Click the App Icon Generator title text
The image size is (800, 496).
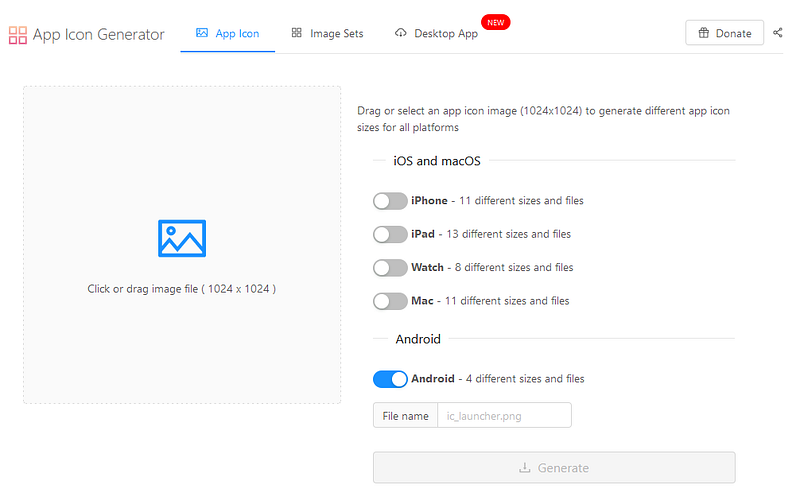[98, 35]
